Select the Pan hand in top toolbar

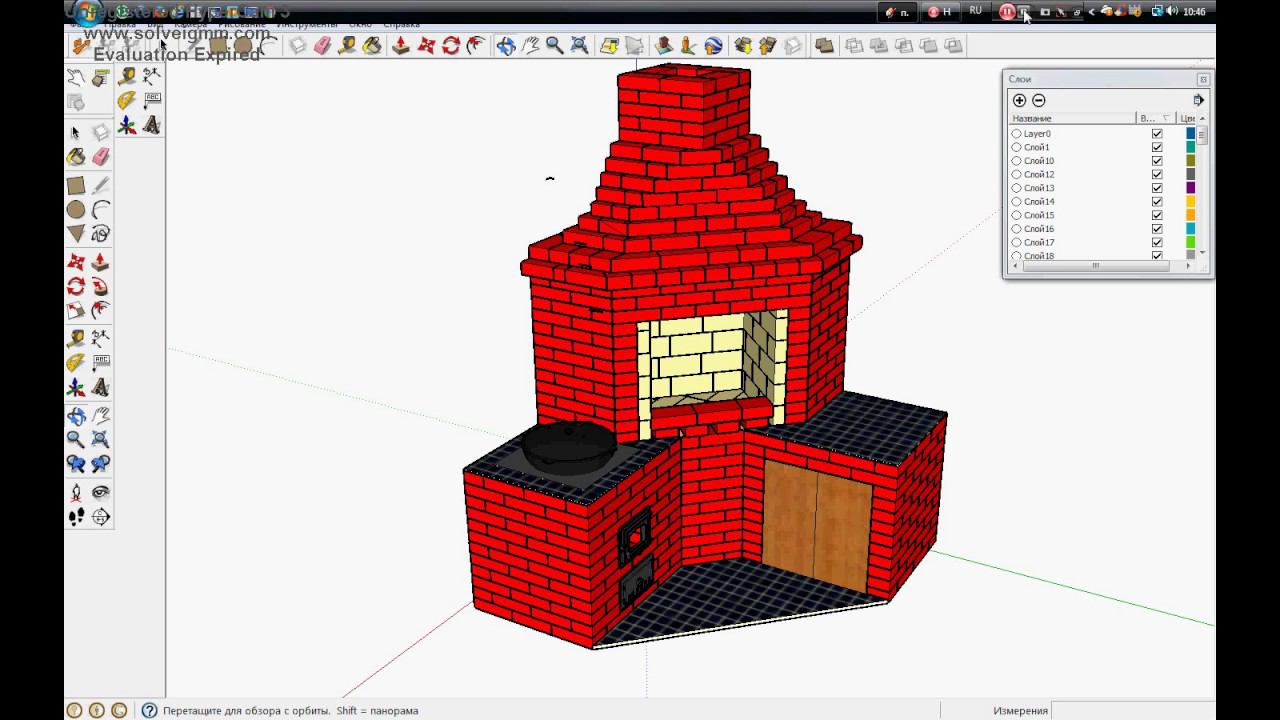[x=530, y=45]
